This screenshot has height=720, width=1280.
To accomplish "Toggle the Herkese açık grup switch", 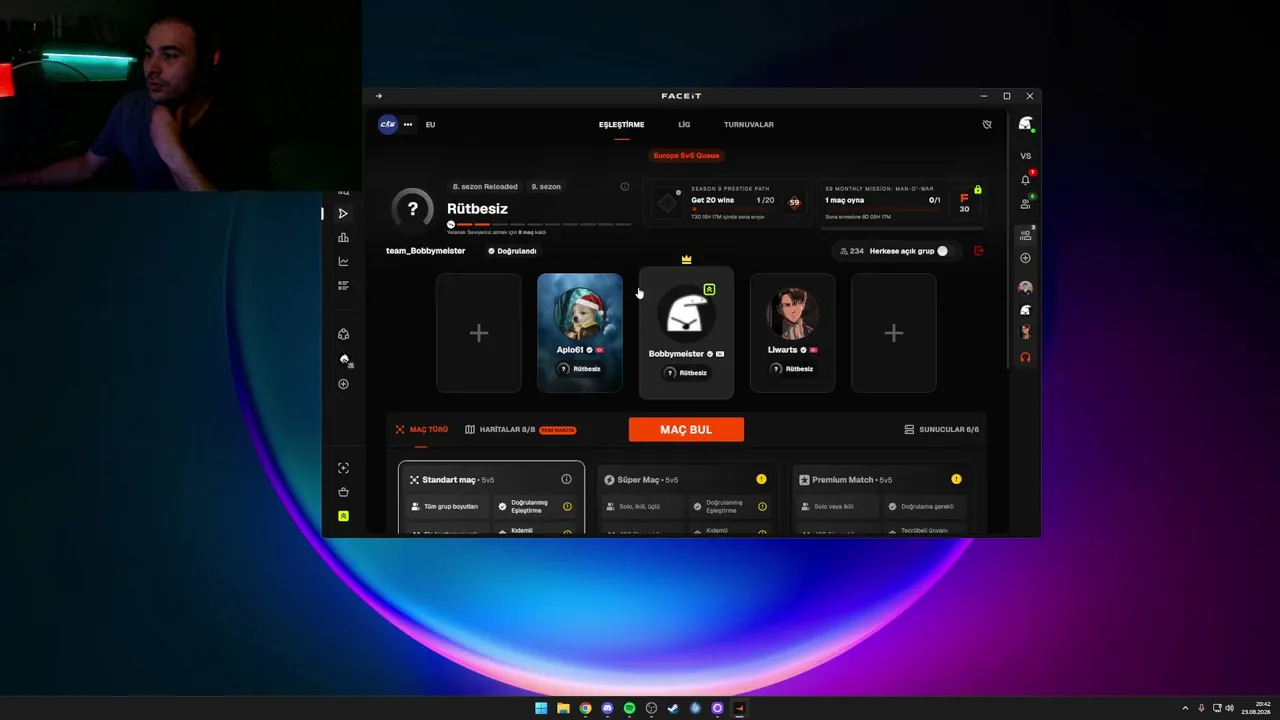I will pos(945,251).
